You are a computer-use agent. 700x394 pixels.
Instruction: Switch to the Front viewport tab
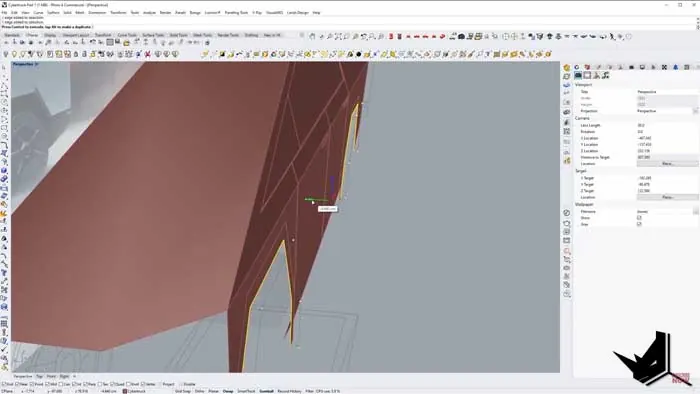click(51, 377)
